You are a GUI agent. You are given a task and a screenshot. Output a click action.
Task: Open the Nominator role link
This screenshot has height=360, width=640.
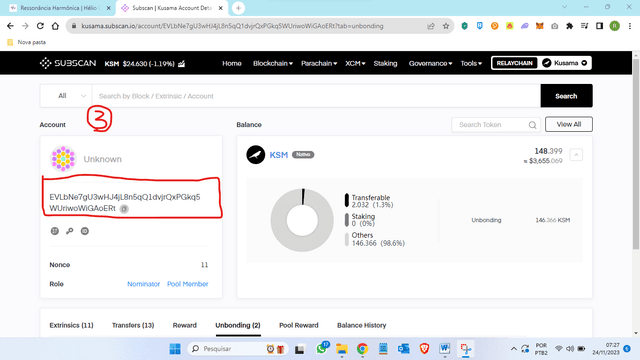(143, 284)
